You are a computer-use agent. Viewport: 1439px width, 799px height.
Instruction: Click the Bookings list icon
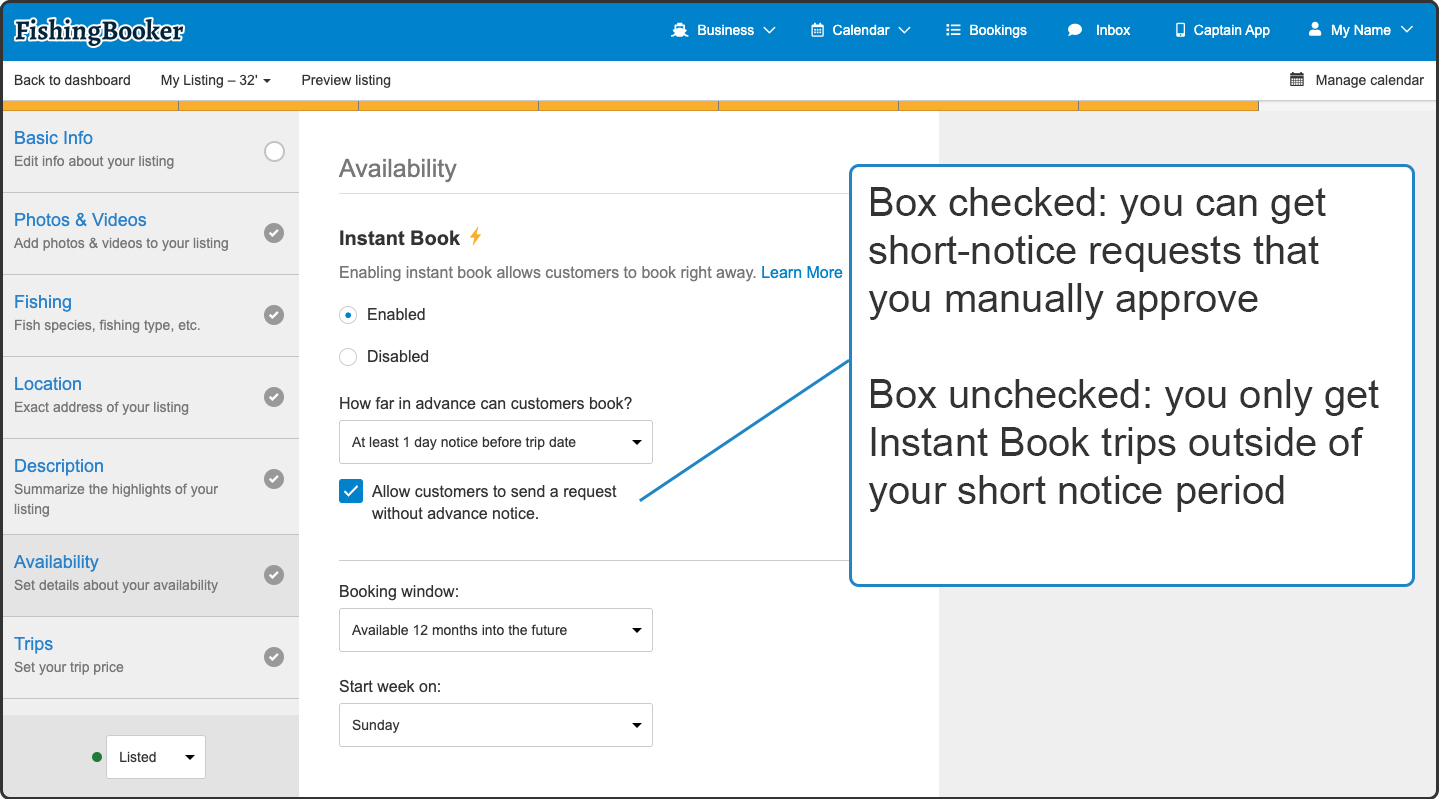(953, 30)
